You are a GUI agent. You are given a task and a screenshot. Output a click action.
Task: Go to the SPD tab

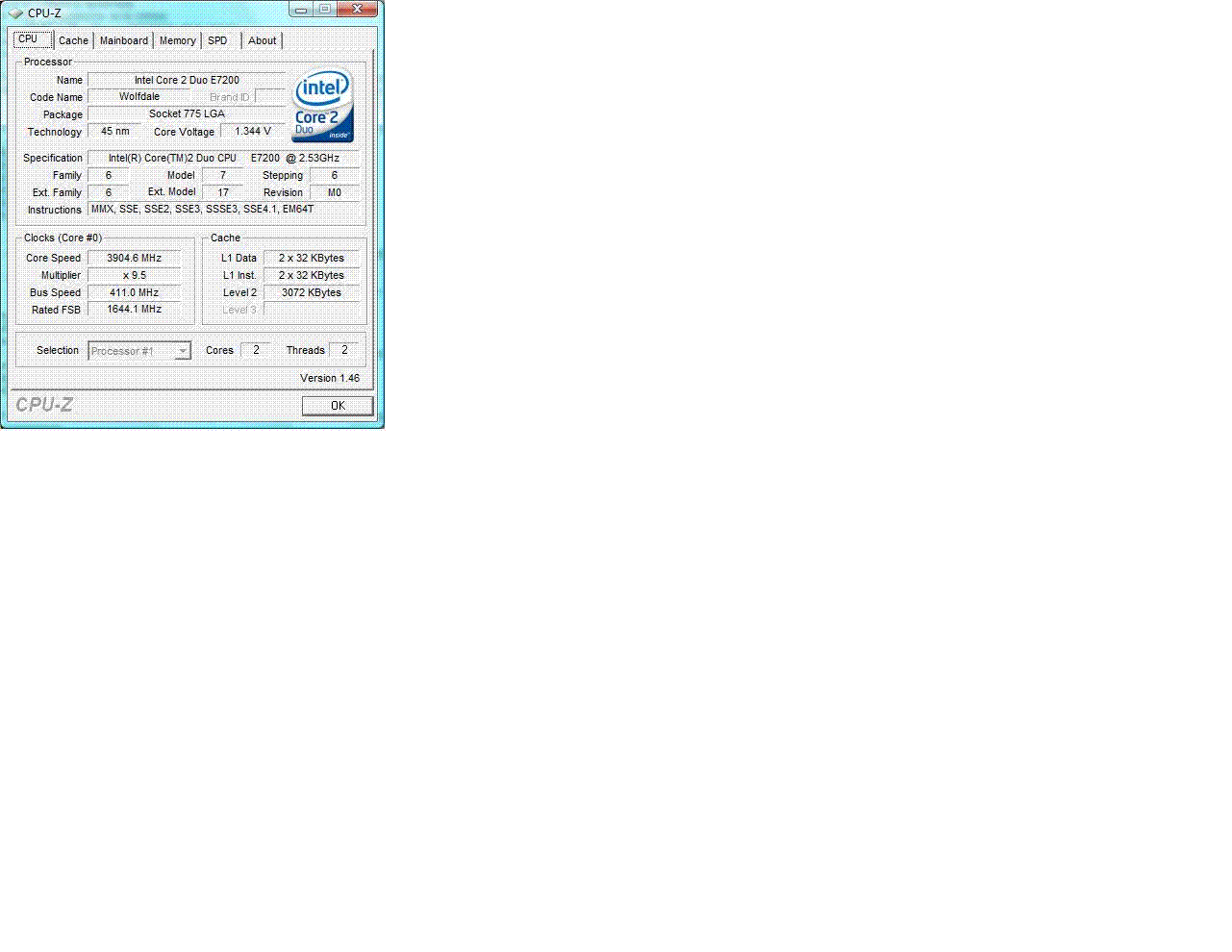(x=218, y=40)
